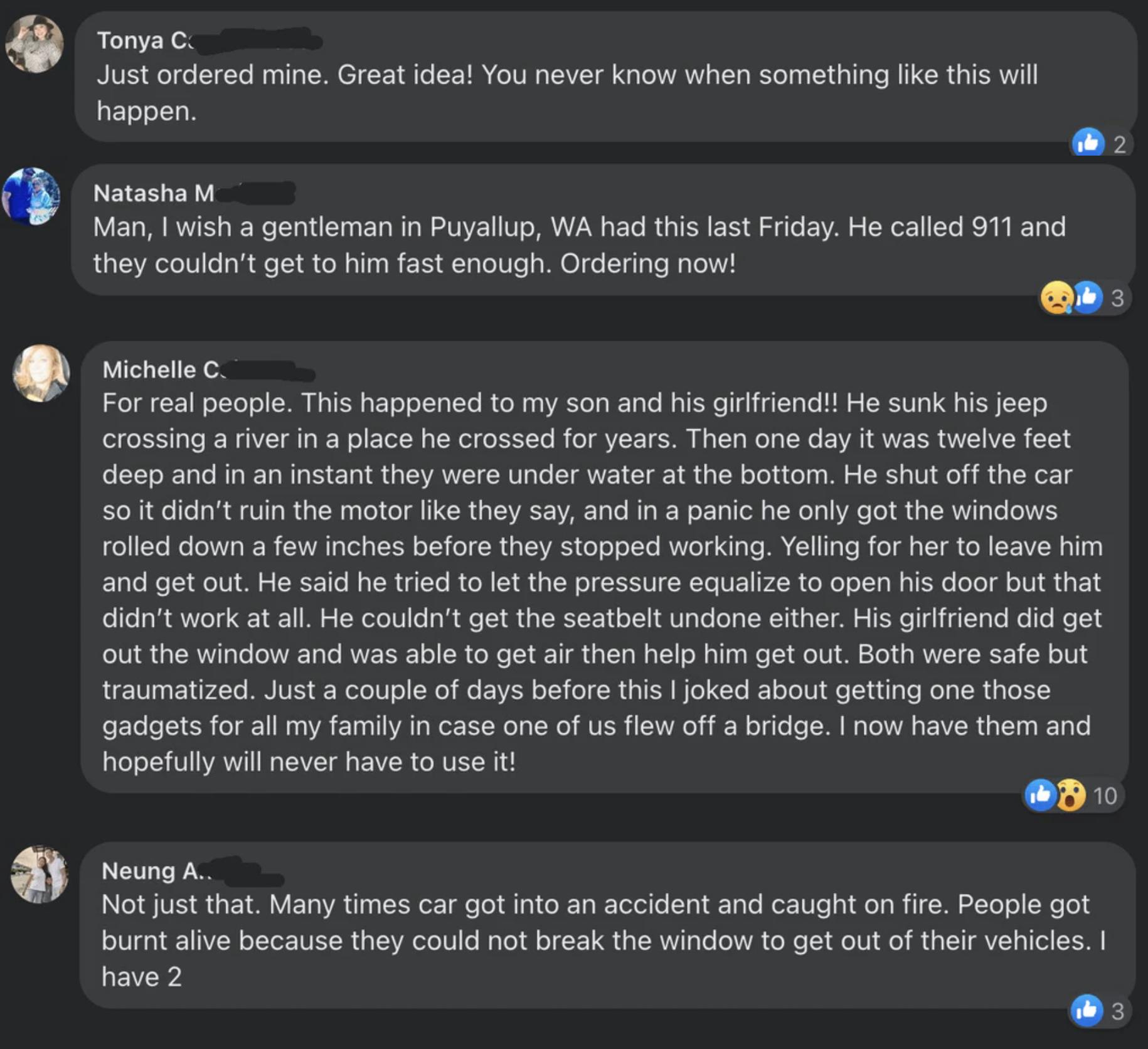Open Neung A's profile picture
The width and height of the screenshot is (1148, 1049).
pos(40,873)
